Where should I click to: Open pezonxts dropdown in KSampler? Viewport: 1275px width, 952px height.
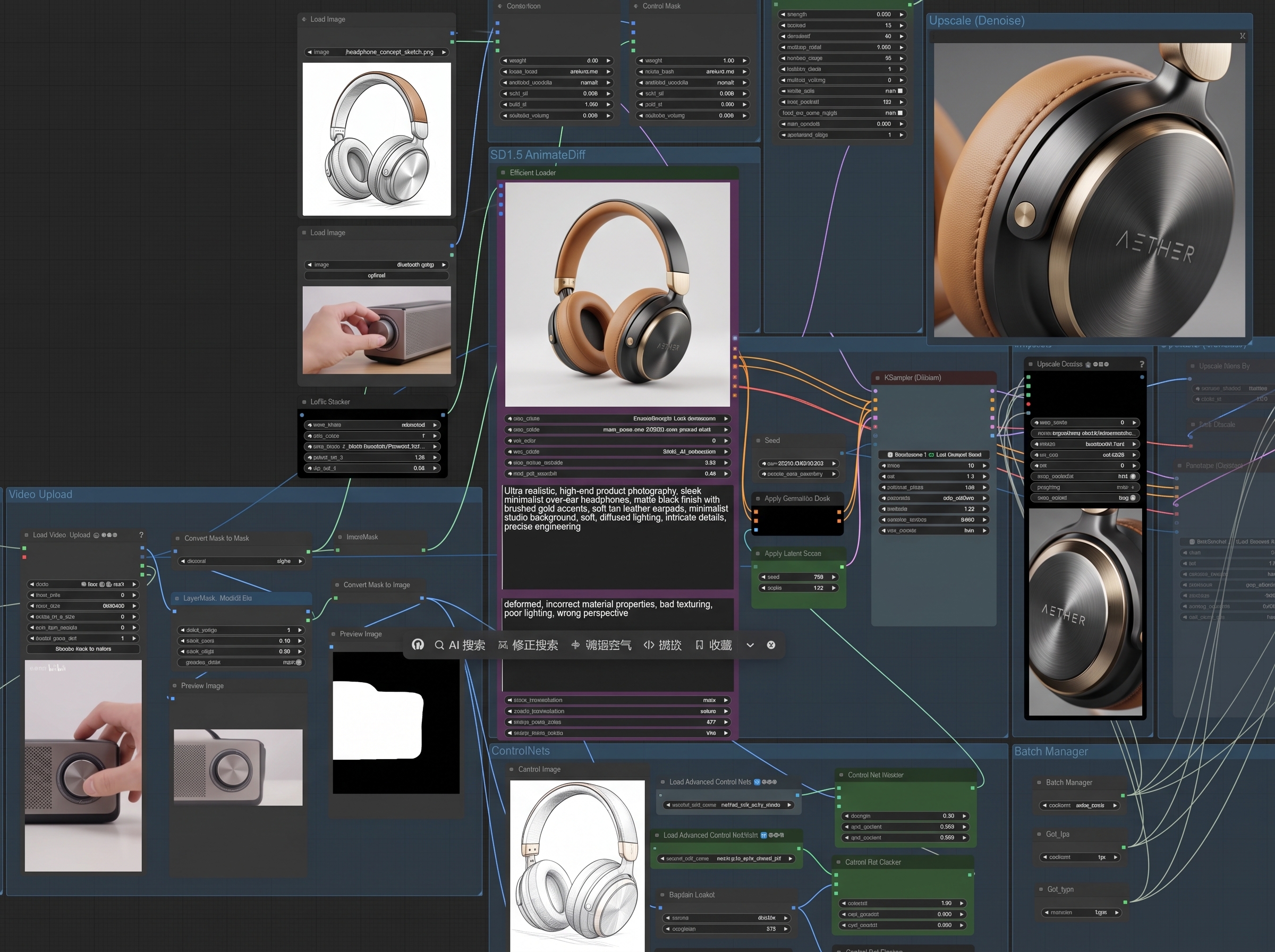[x=934, y=498]
